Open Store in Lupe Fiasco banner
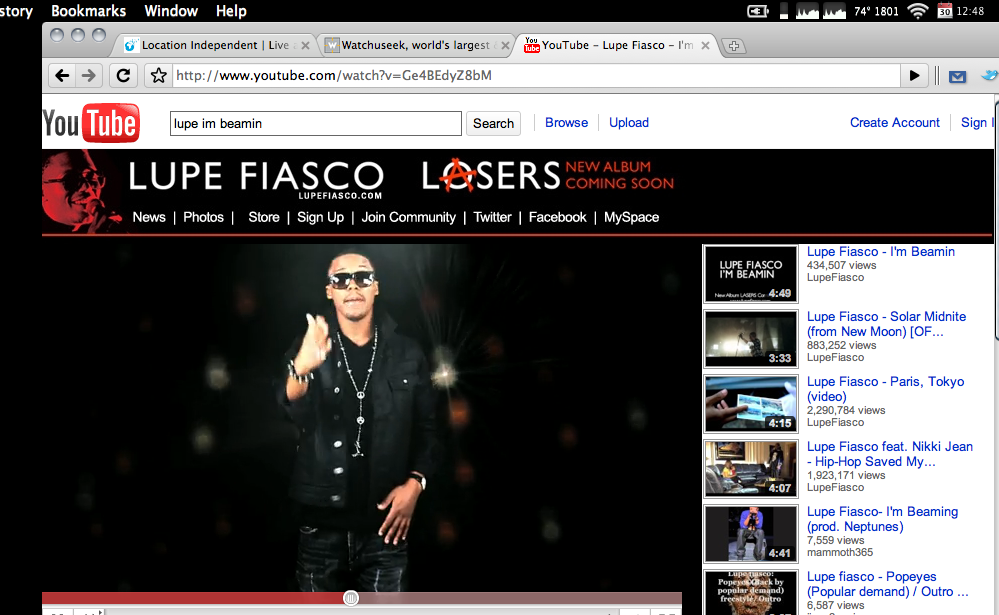The width and height of the screenshot is (999, 615). pyautogui.click(x=264, y=217)
